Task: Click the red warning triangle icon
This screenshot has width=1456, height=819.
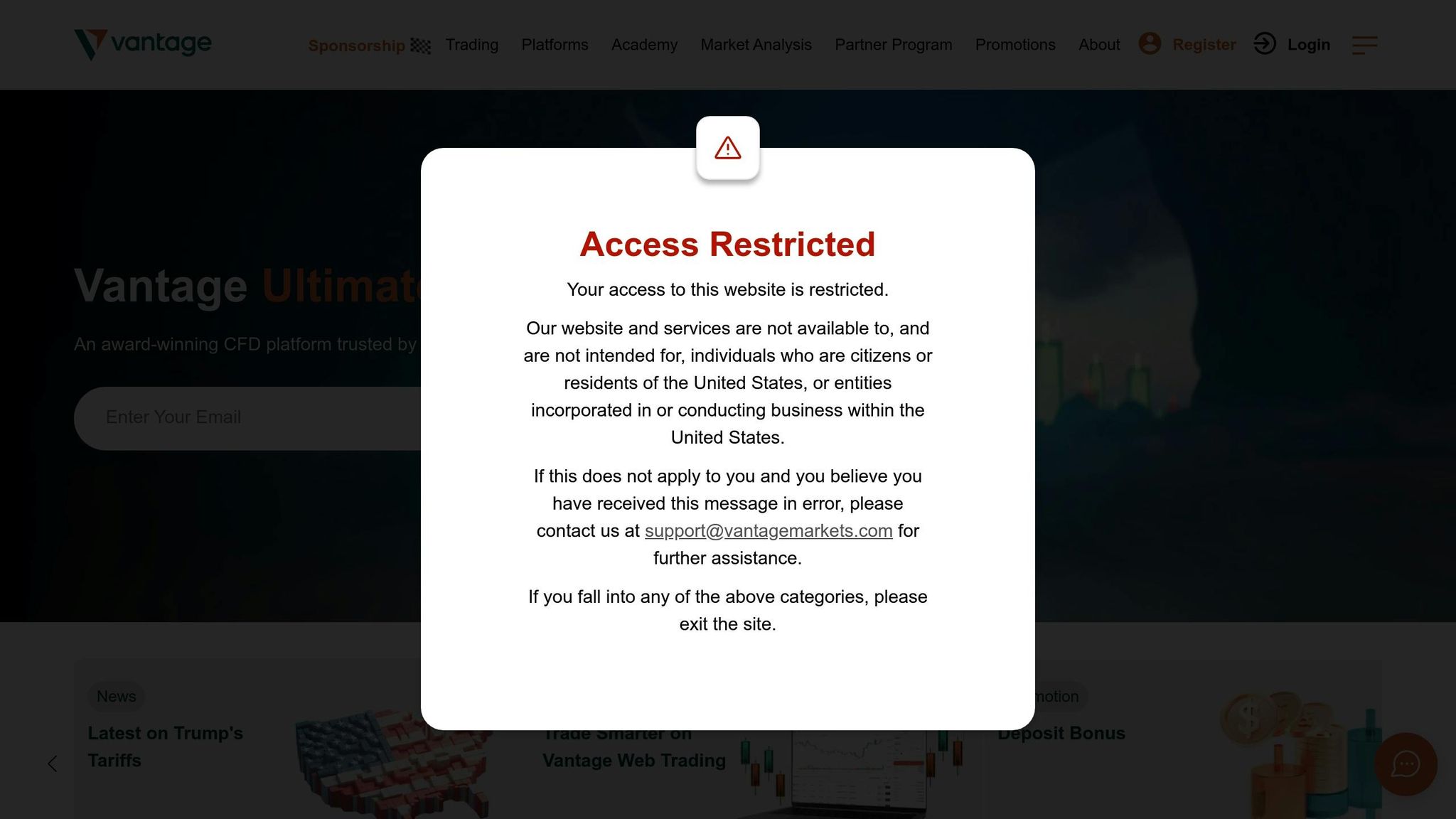Action: coord(728,148)
